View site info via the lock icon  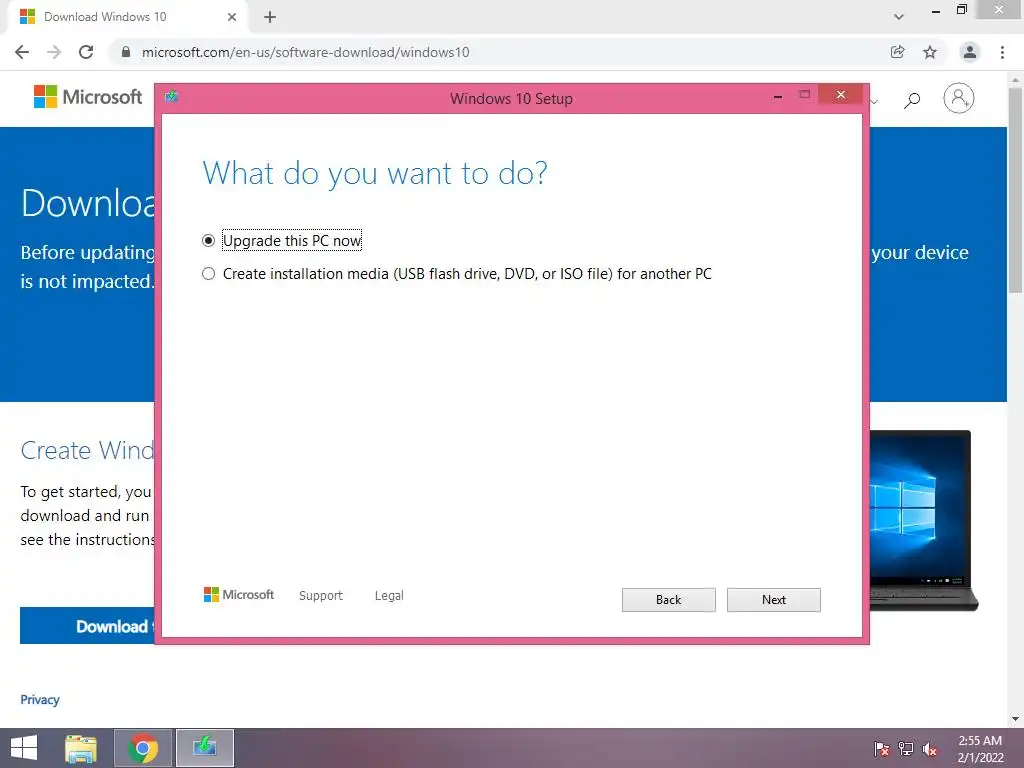coord(126,52)
